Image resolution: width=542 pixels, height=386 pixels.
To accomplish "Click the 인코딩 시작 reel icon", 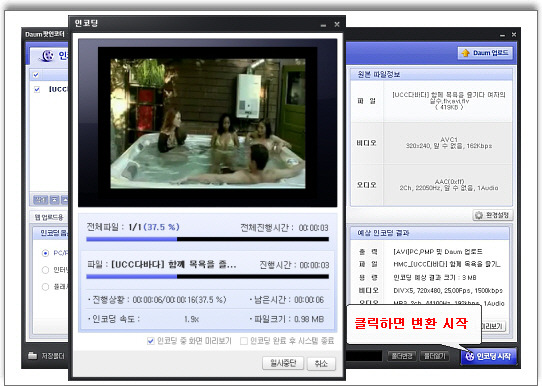I will pyautogui.click(x=469, y=356).
